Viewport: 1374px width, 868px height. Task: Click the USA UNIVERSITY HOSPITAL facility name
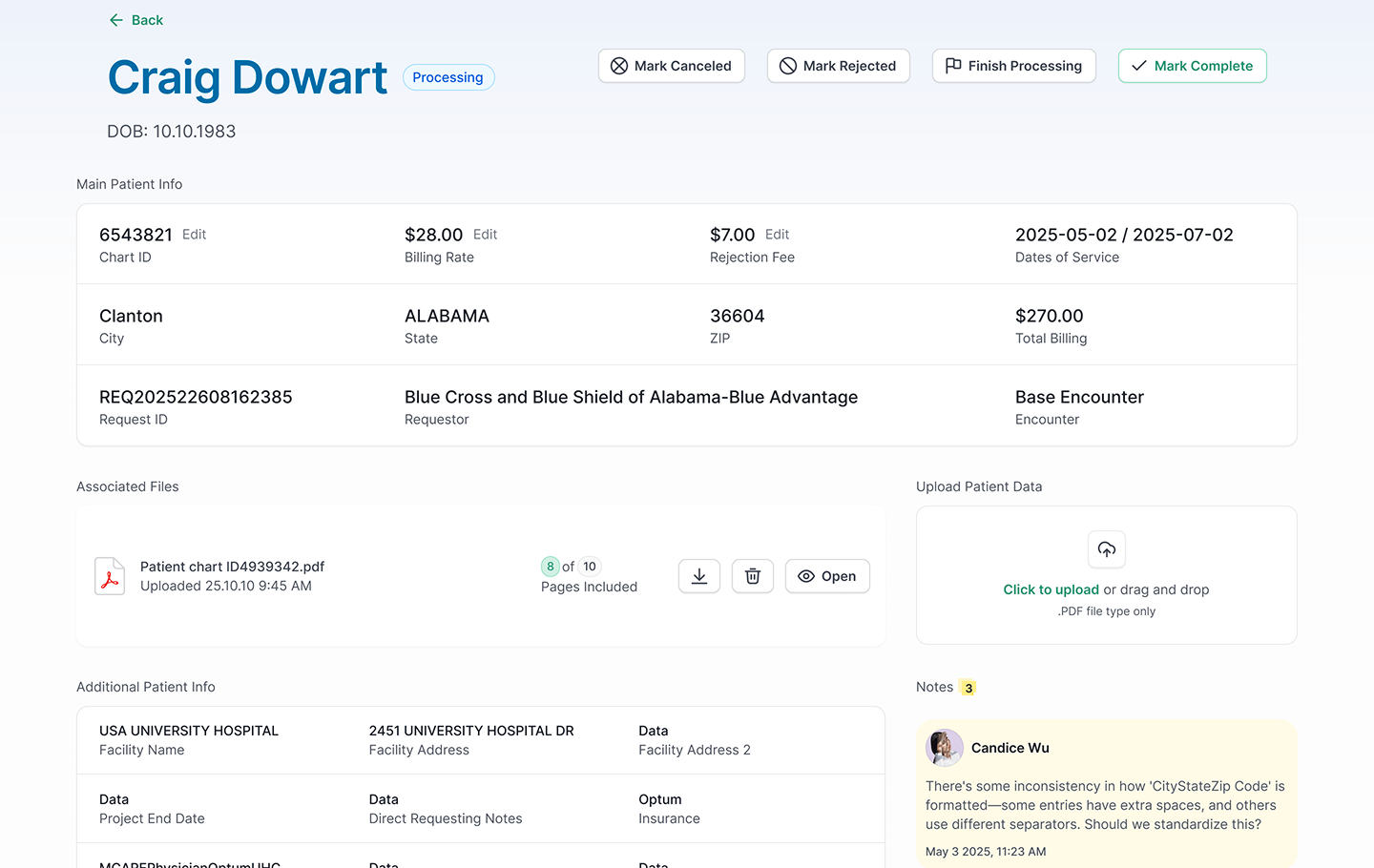pos(189,731)
